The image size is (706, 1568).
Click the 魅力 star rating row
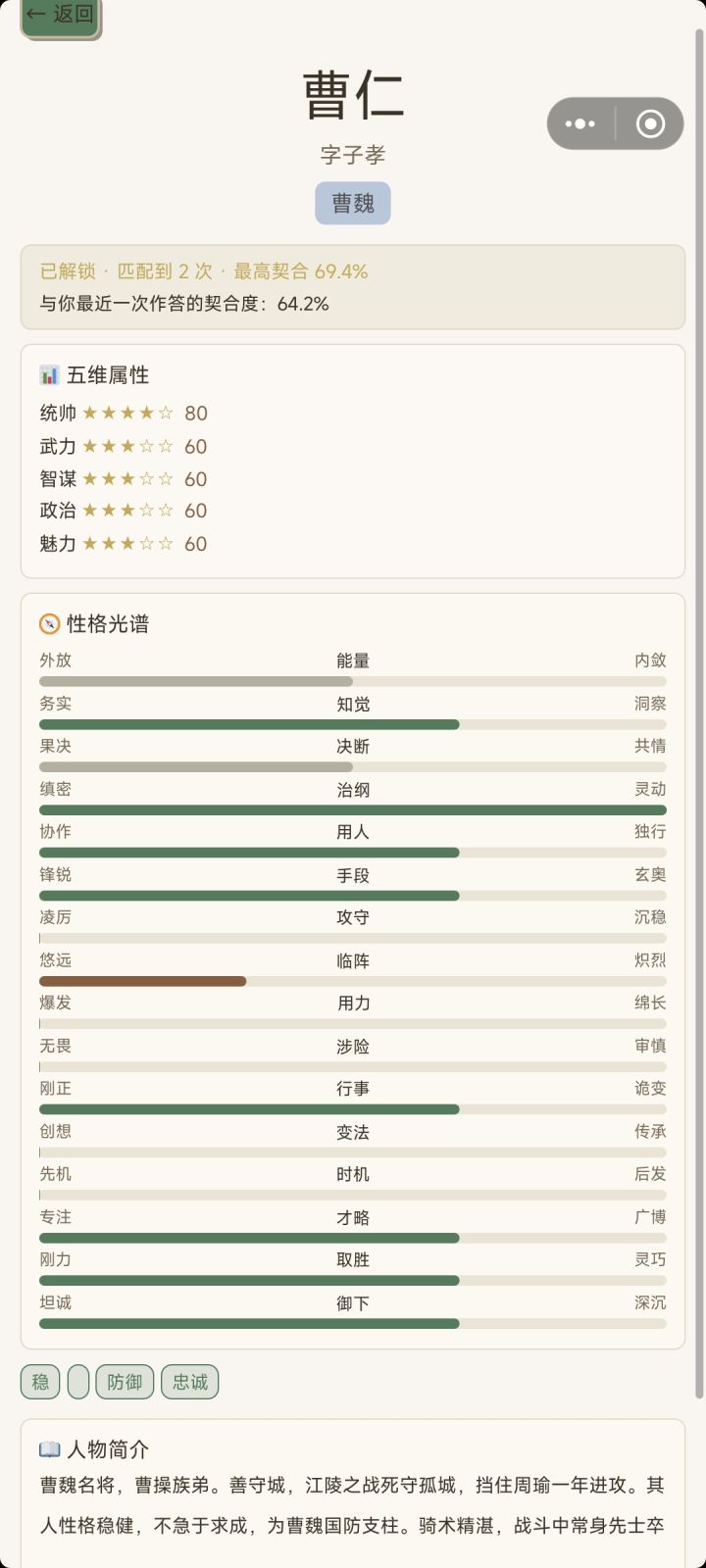(124, 544)
